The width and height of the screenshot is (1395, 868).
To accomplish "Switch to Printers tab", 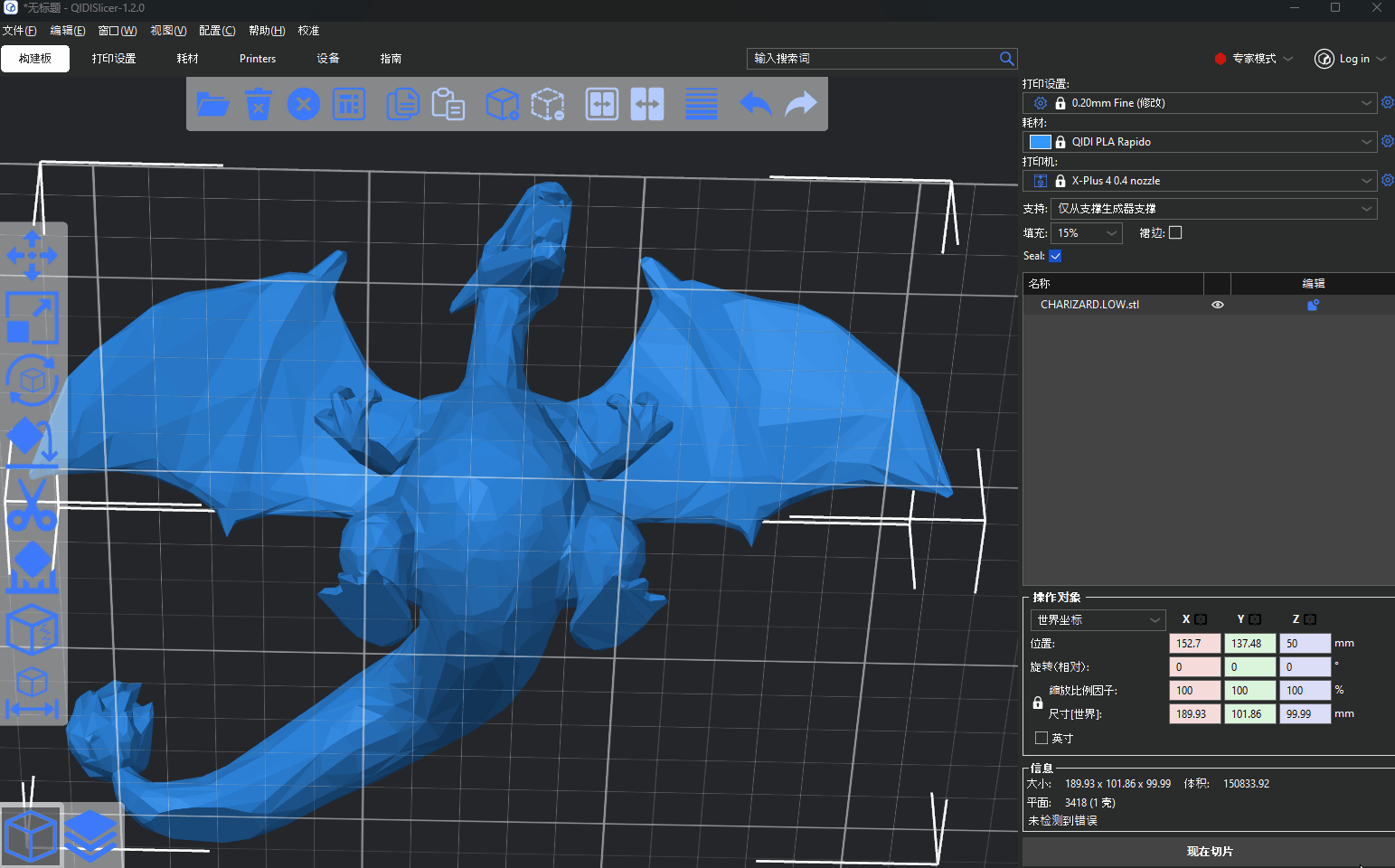I will [x=258, y=59].
